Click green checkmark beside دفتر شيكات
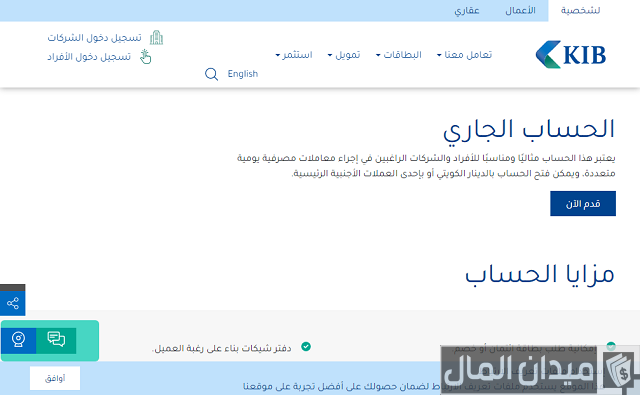The image size is (640, 395). [306, 346]
